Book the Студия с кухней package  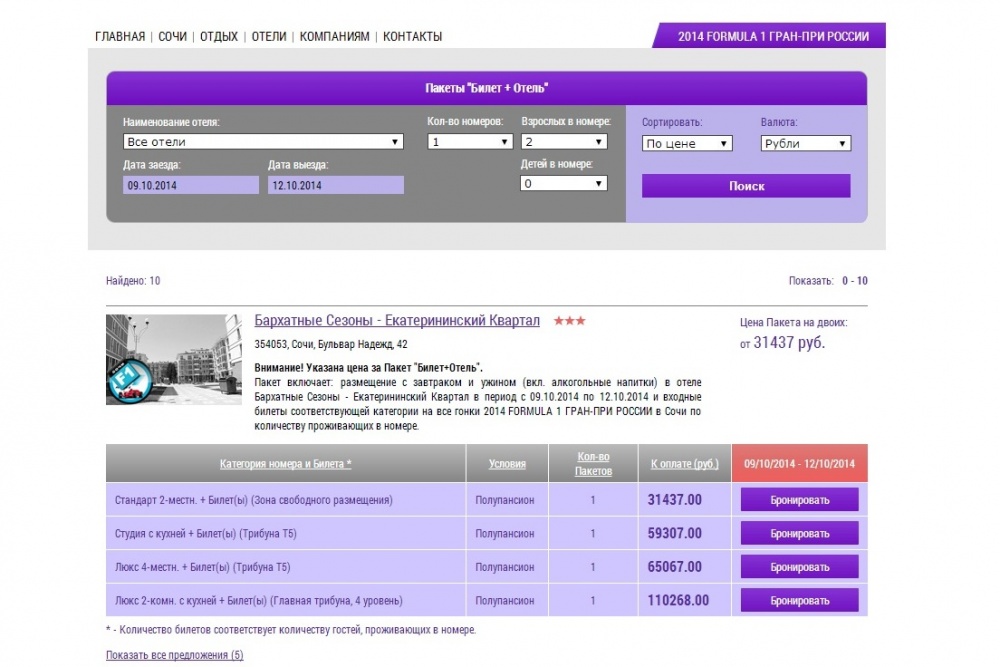click(x=799, y=533)
